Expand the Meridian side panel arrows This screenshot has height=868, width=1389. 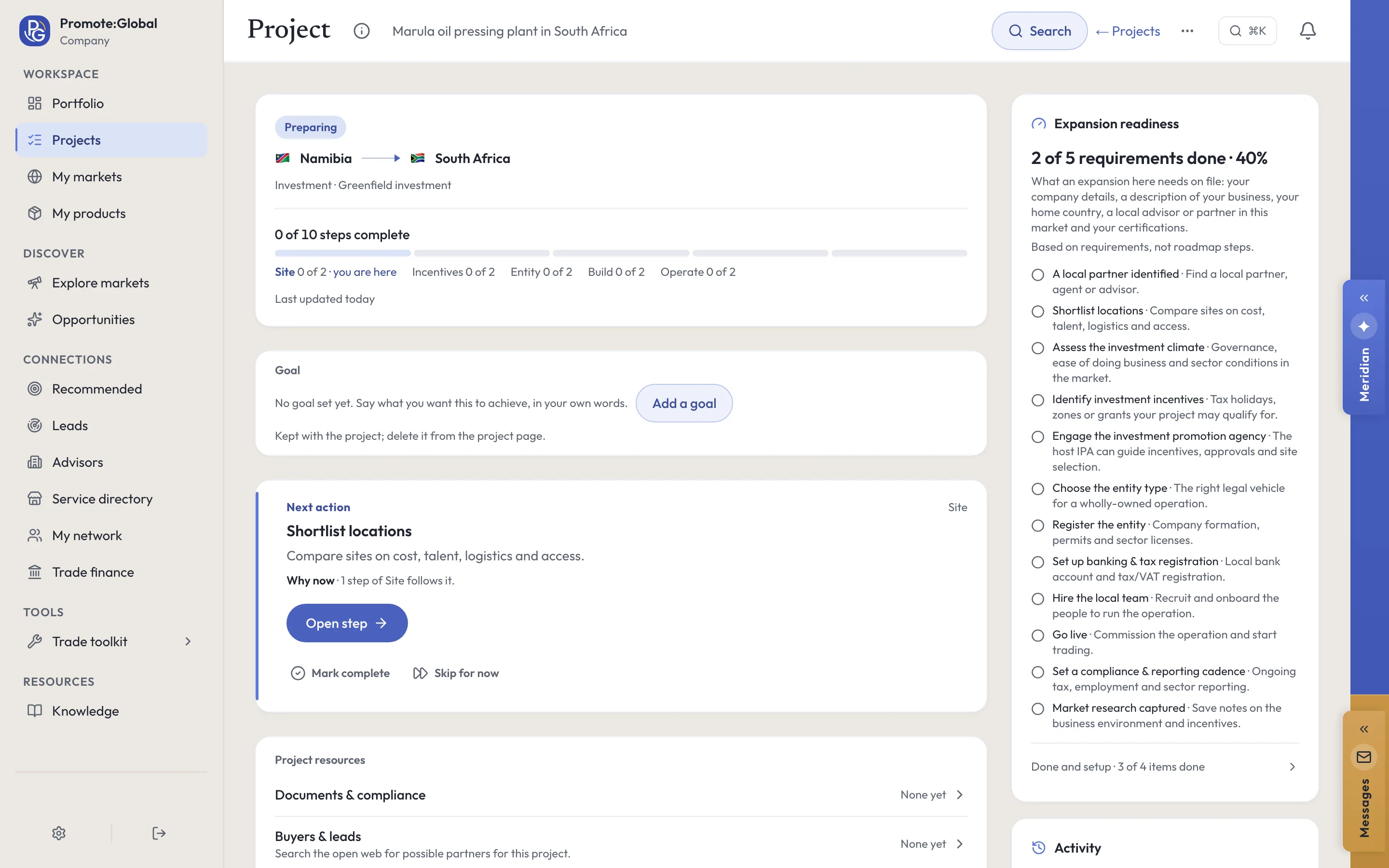[1364, 298]
